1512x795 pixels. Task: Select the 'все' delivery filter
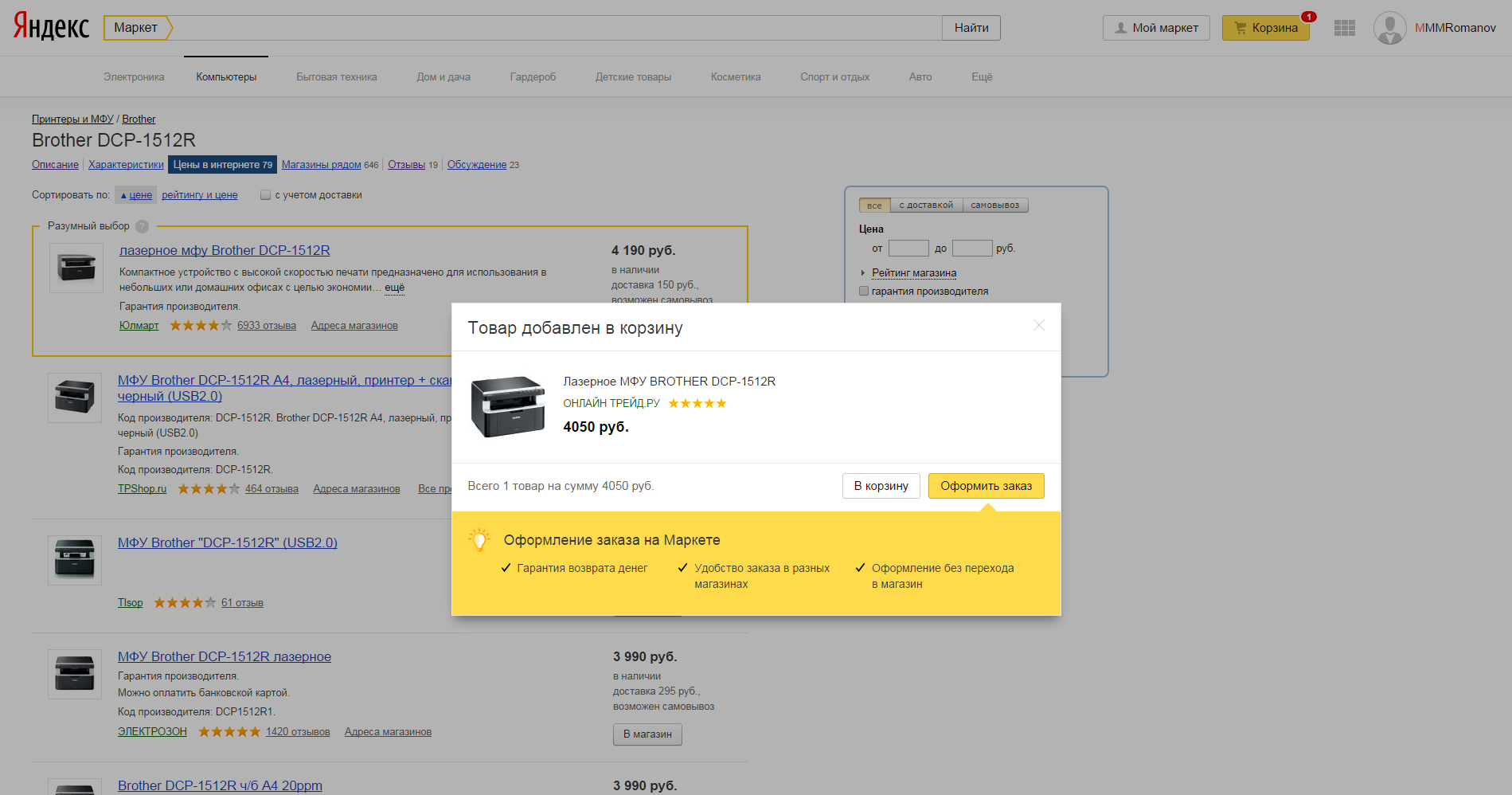874,206
